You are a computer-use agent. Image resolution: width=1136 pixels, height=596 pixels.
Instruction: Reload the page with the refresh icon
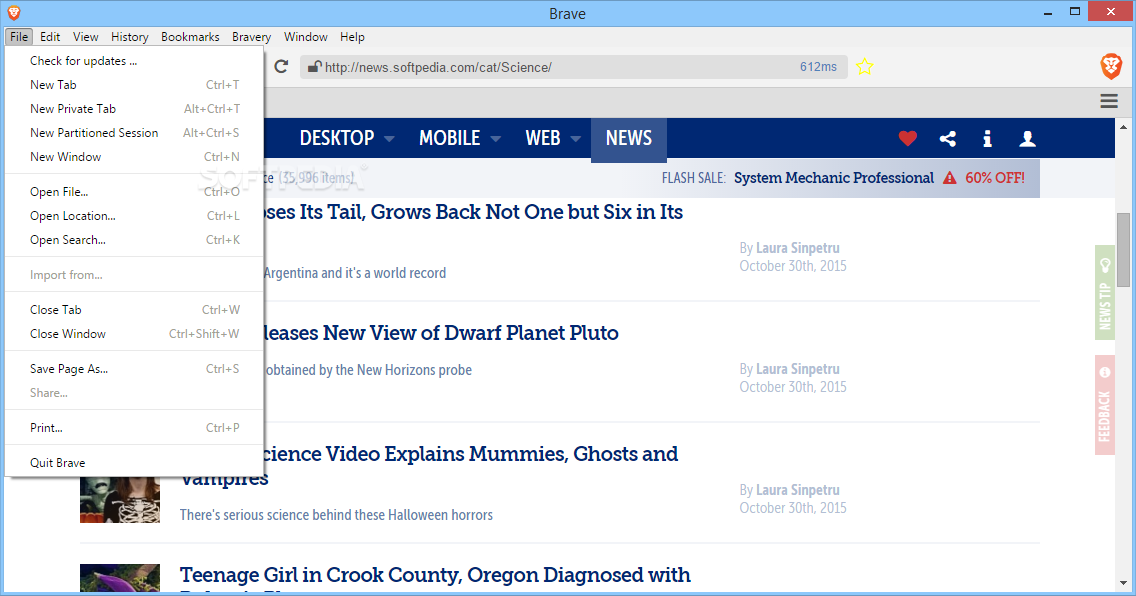[x=281, y=67]
